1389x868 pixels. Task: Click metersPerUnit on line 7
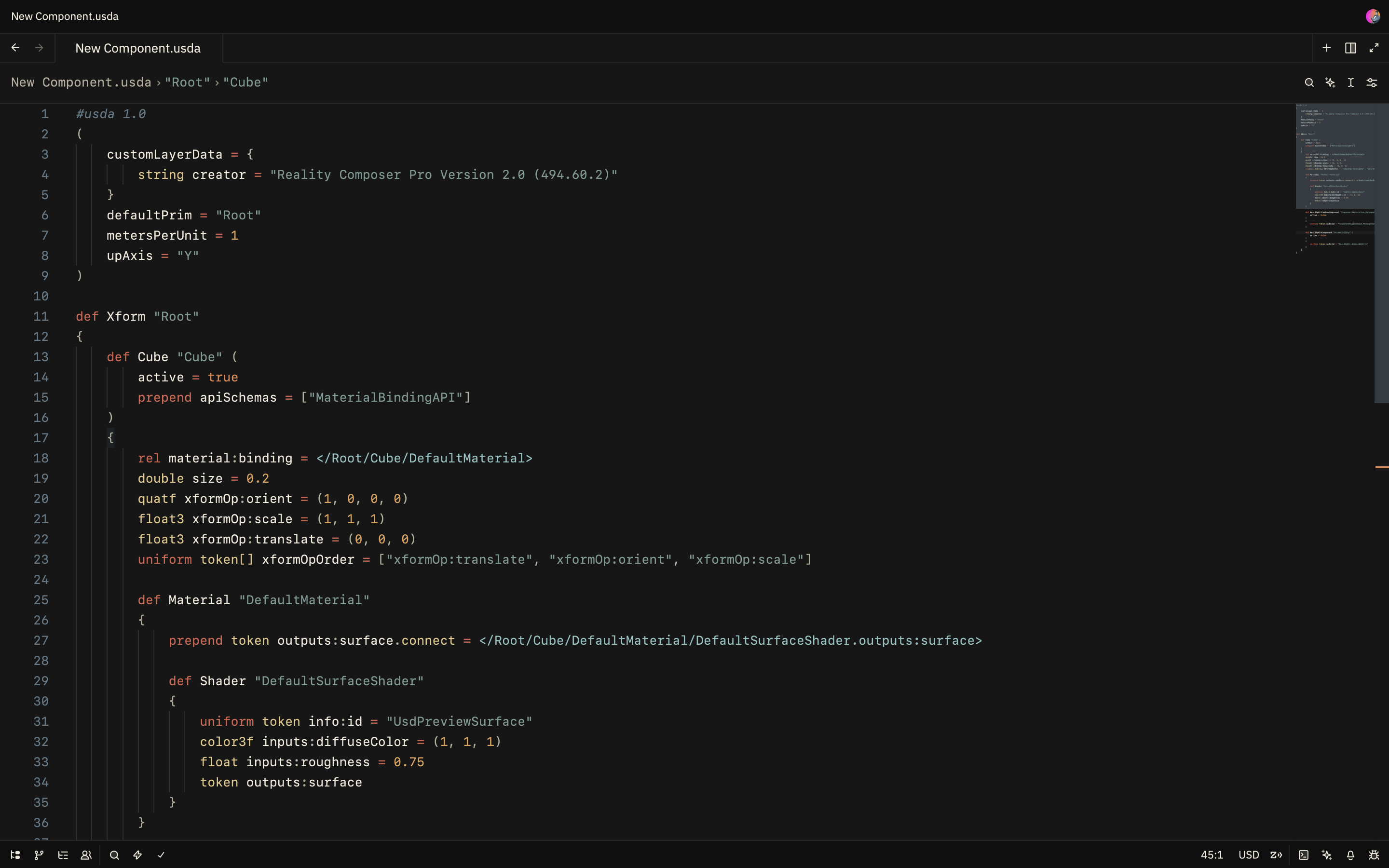click(157, 235)
